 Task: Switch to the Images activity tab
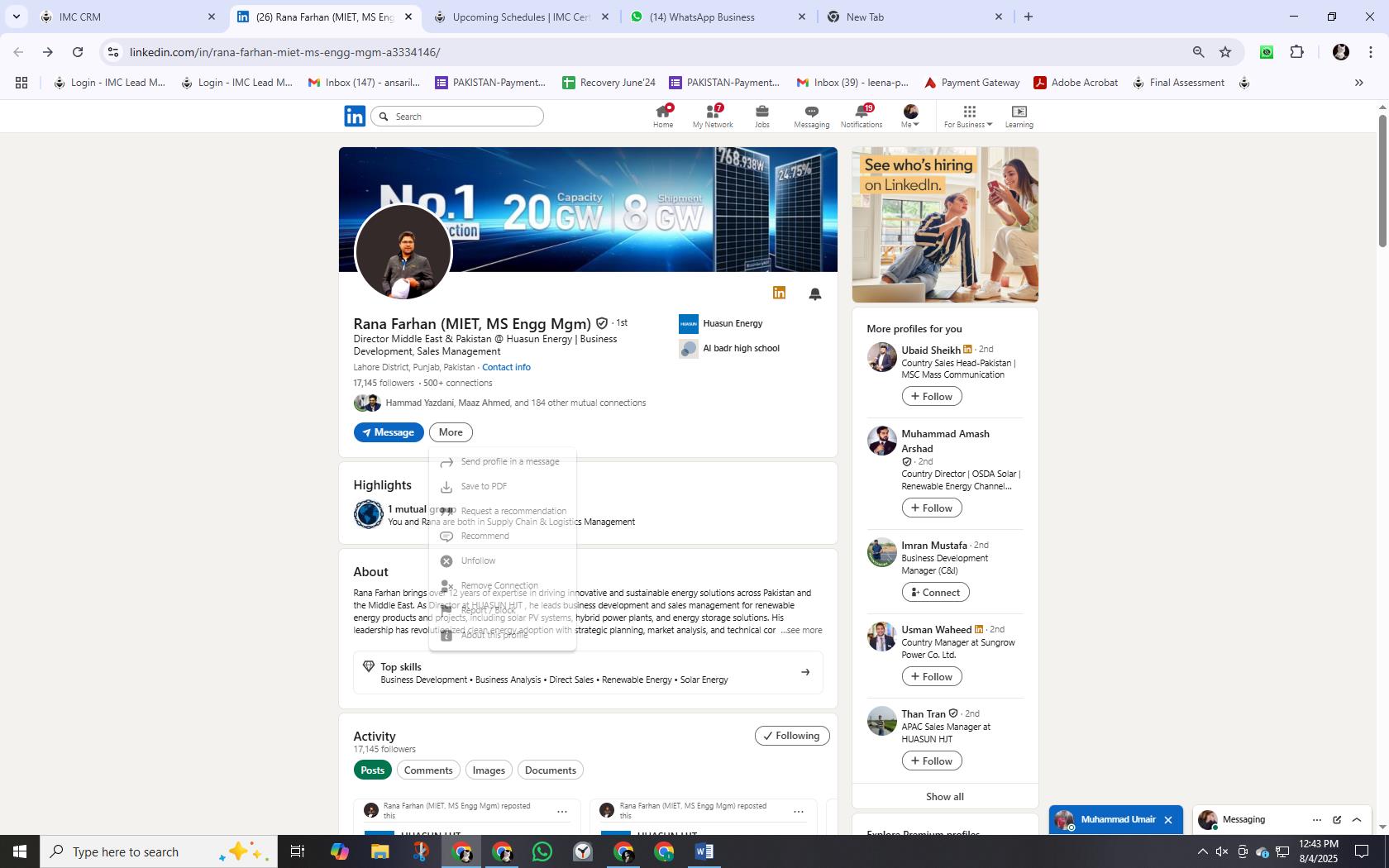[489, 770]
